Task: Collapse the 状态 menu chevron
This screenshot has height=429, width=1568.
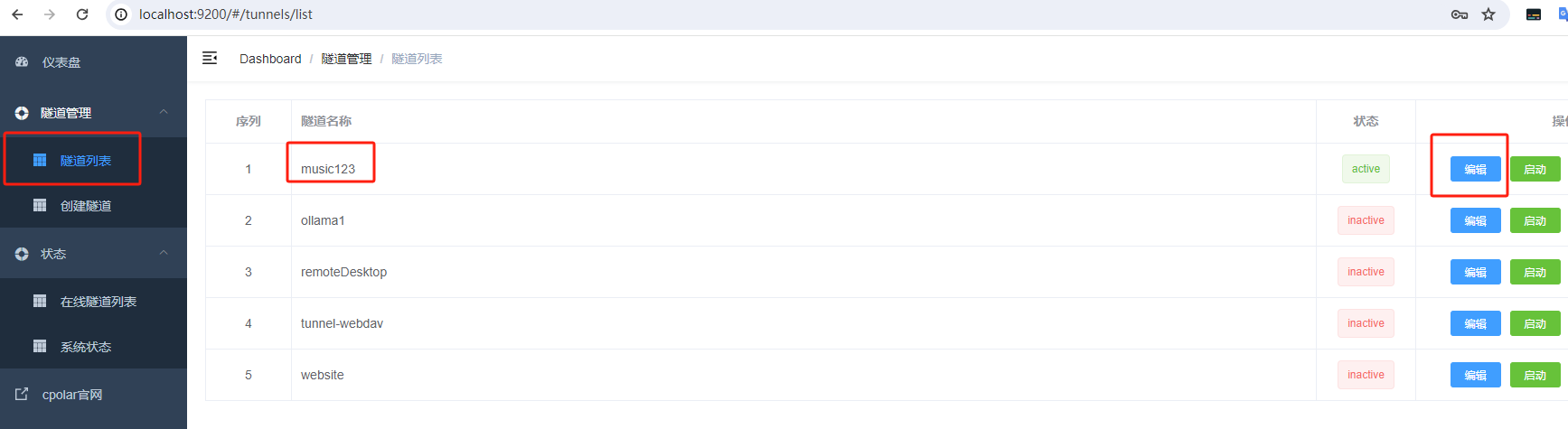Action: point(164,253)
